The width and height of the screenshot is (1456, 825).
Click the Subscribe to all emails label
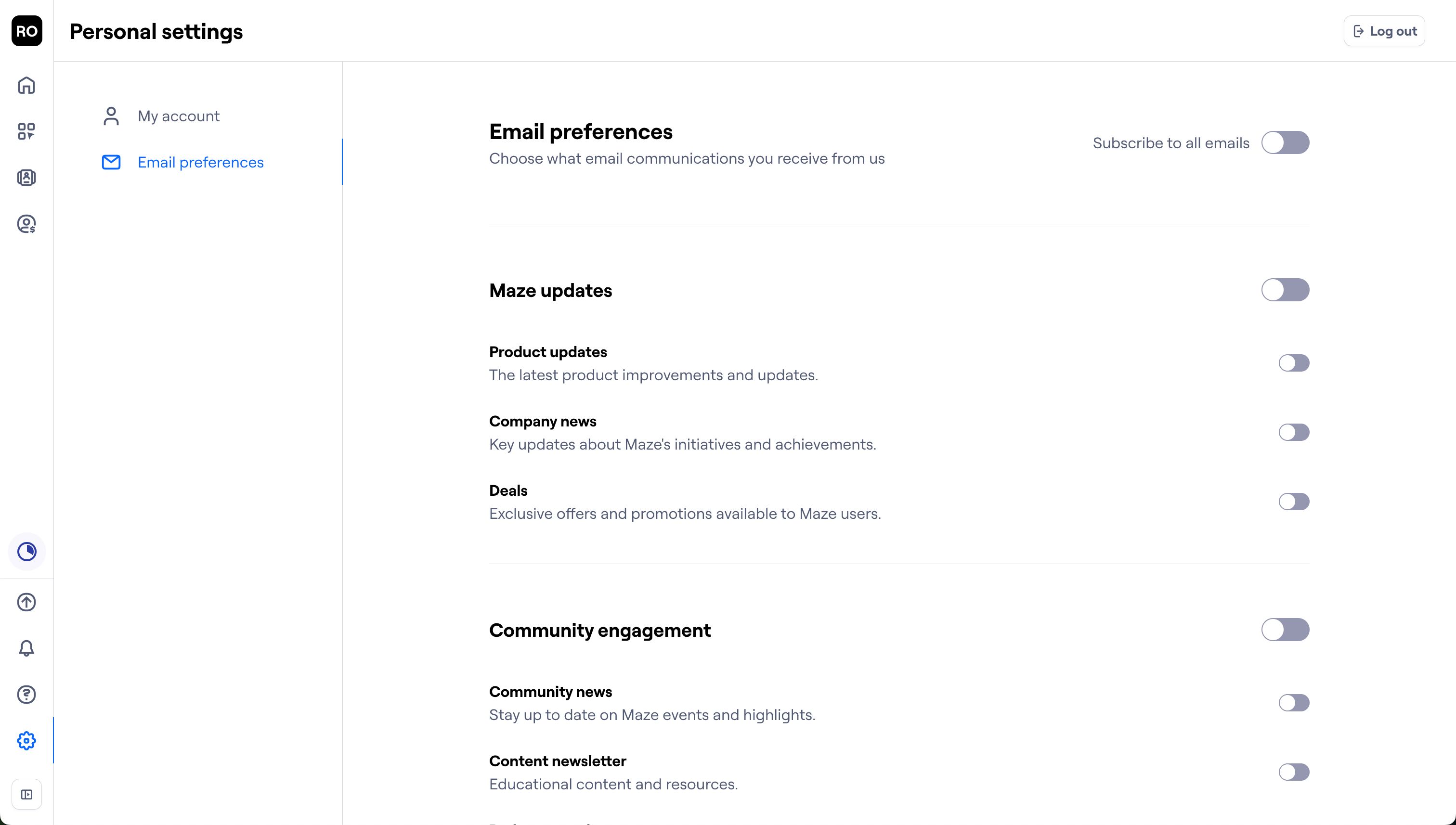tap(1171, 143)
